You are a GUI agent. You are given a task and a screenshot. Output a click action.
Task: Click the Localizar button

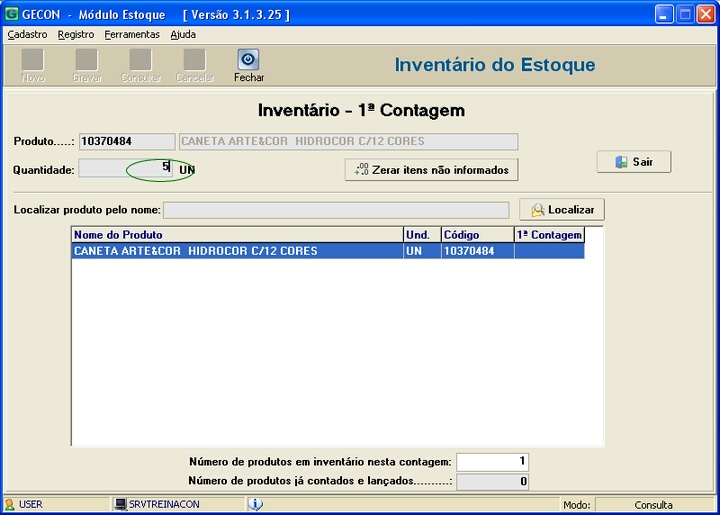(x=562, y=210)
